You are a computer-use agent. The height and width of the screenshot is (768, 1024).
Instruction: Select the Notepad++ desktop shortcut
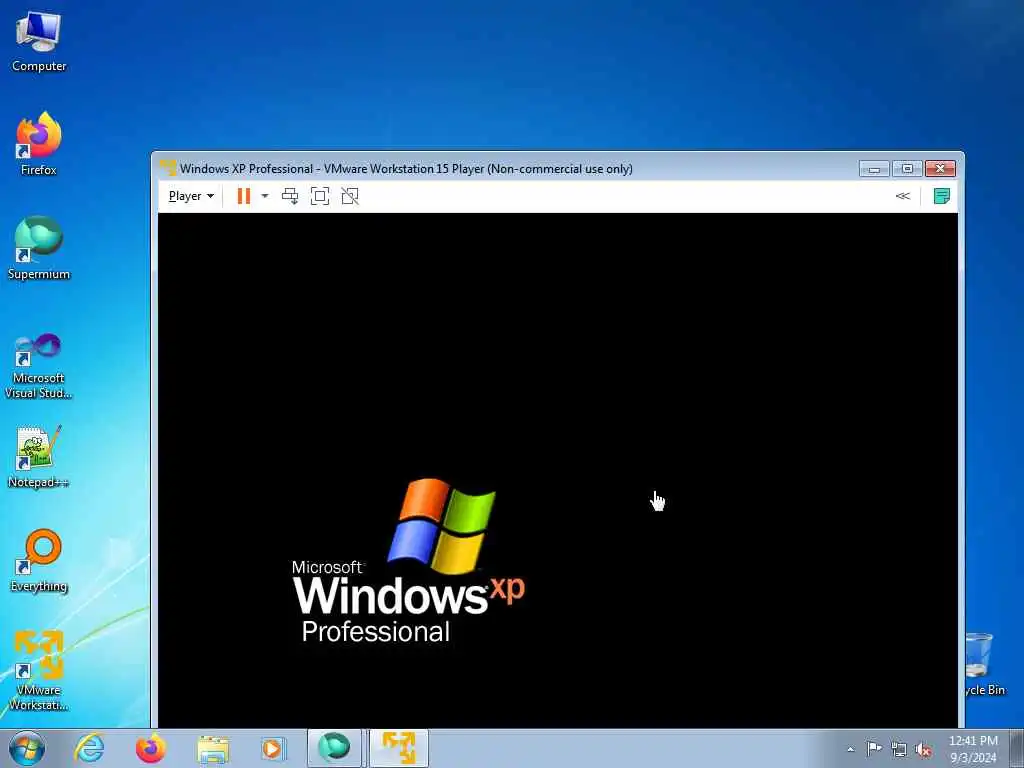click(x=39, y=456)
